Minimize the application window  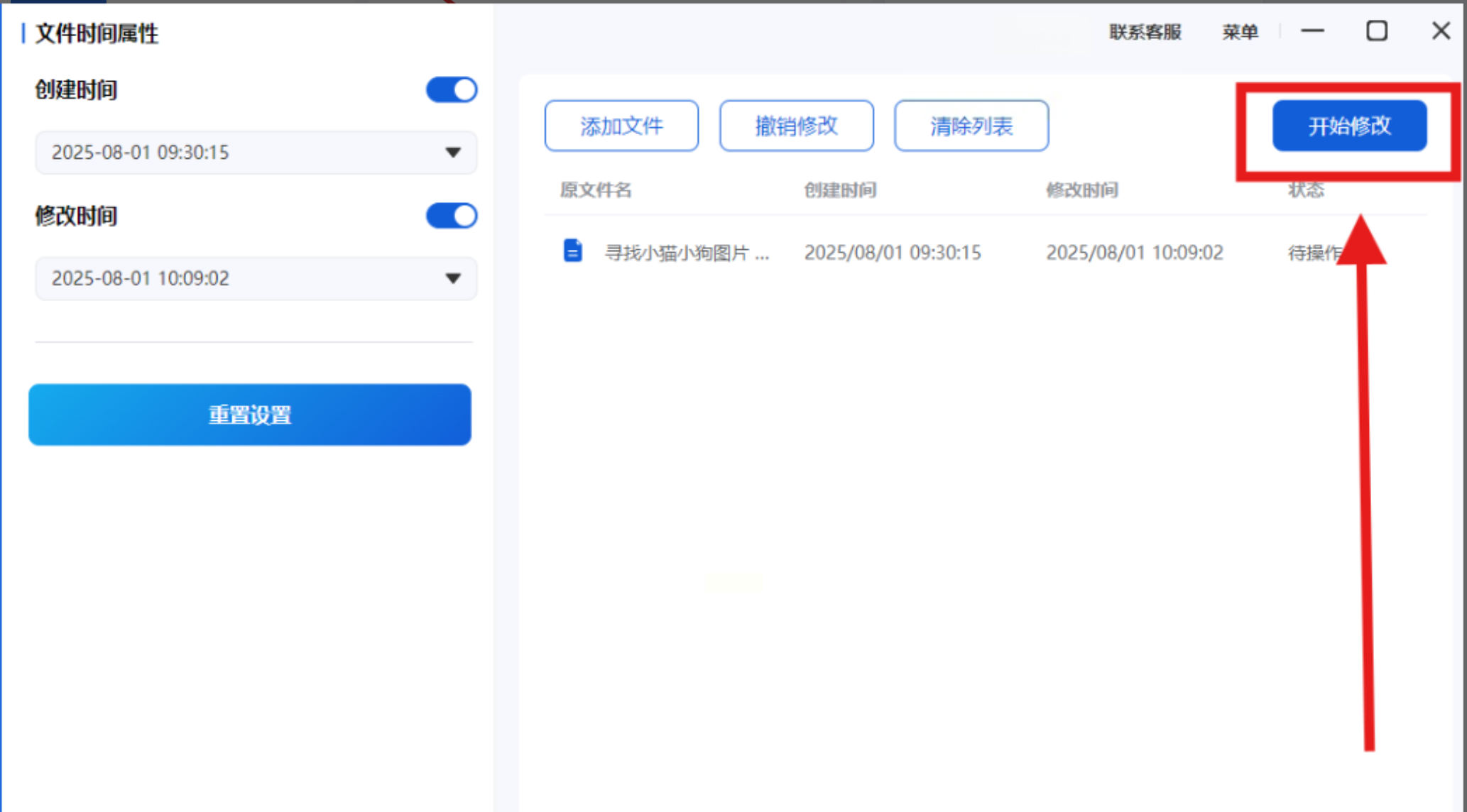[1312, 31]
